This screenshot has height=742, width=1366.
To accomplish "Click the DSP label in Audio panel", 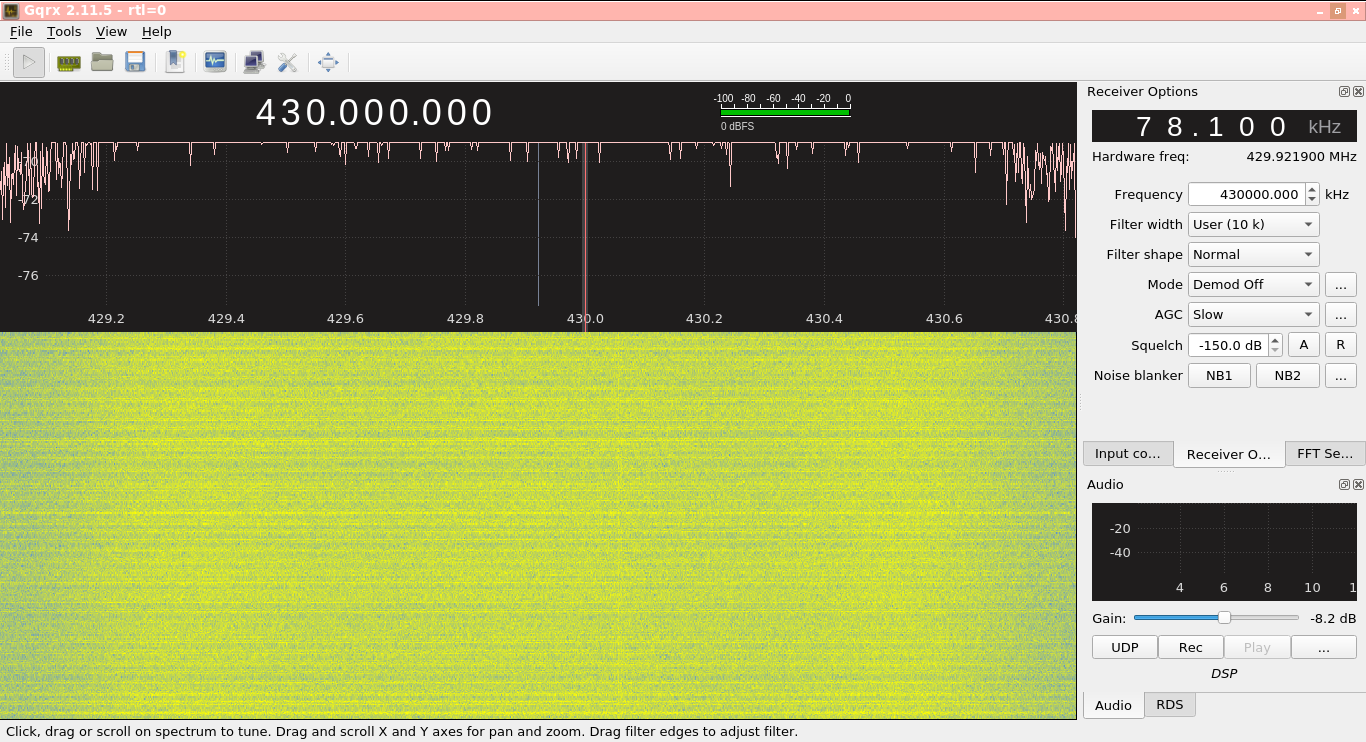I will point(1224,673).
